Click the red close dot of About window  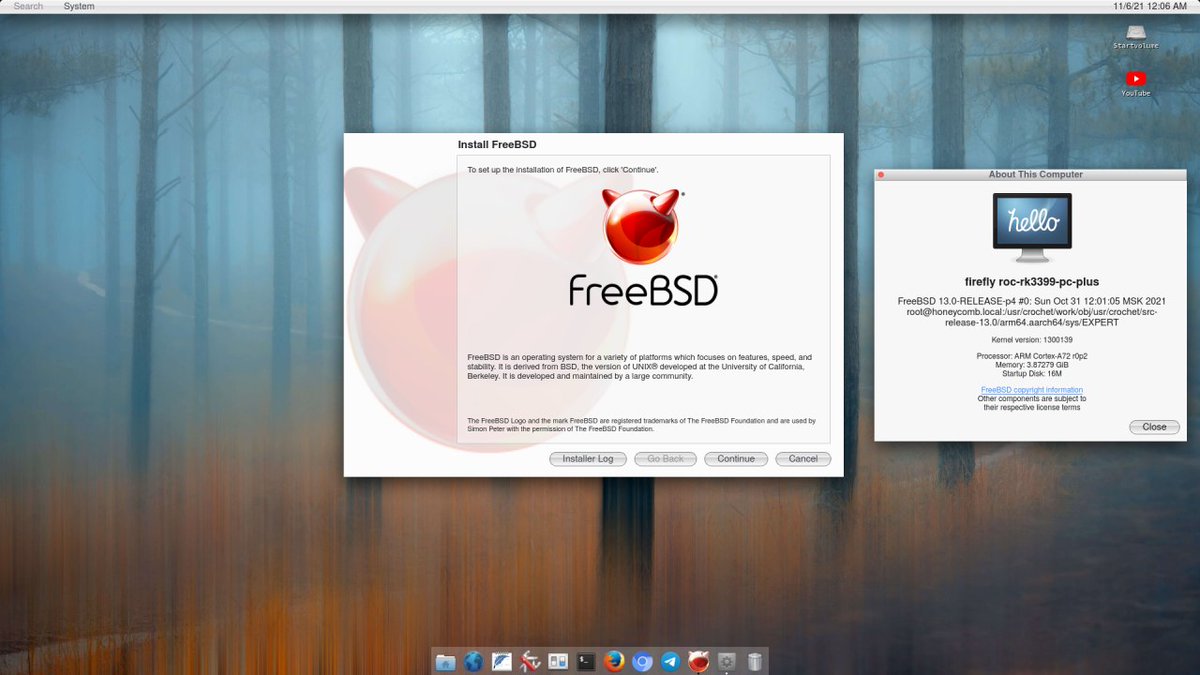click(881, 174)
